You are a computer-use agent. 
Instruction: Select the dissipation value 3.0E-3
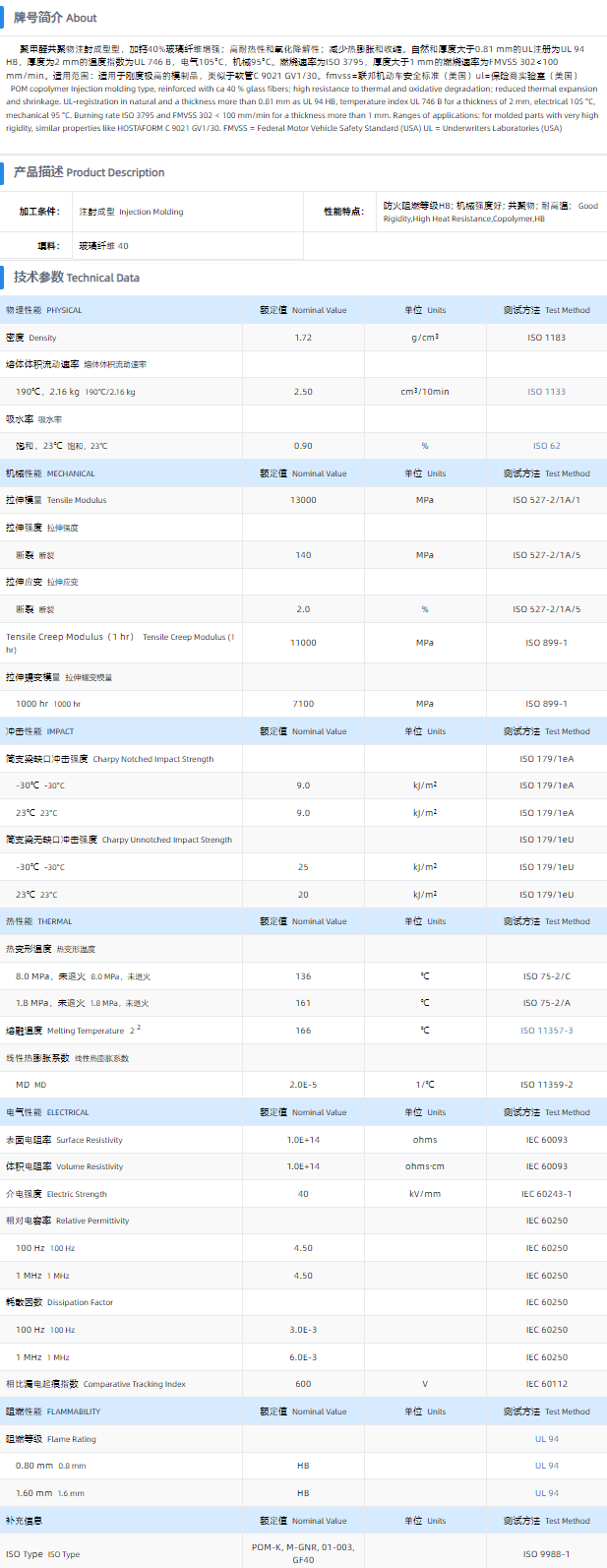[x=303, y=1330]
